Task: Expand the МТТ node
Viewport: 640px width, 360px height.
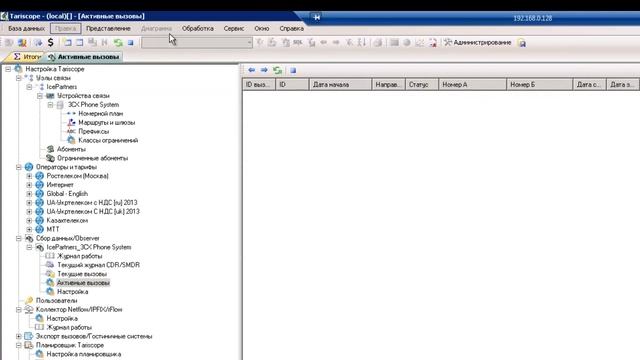Action: pyautogui.click(x=29, y=229)
